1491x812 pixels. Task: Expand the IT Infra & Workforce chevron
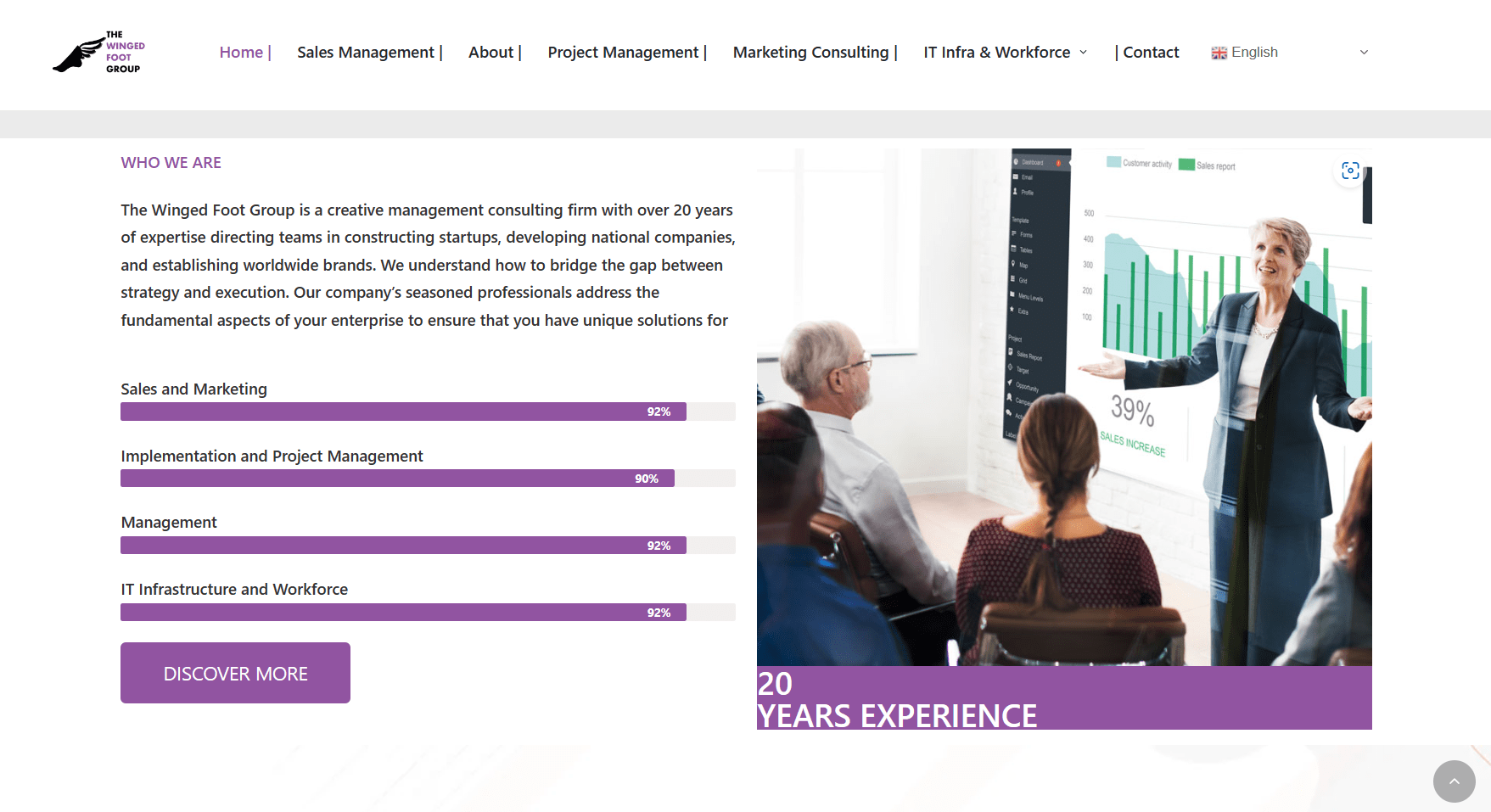tap(1083, 53)
